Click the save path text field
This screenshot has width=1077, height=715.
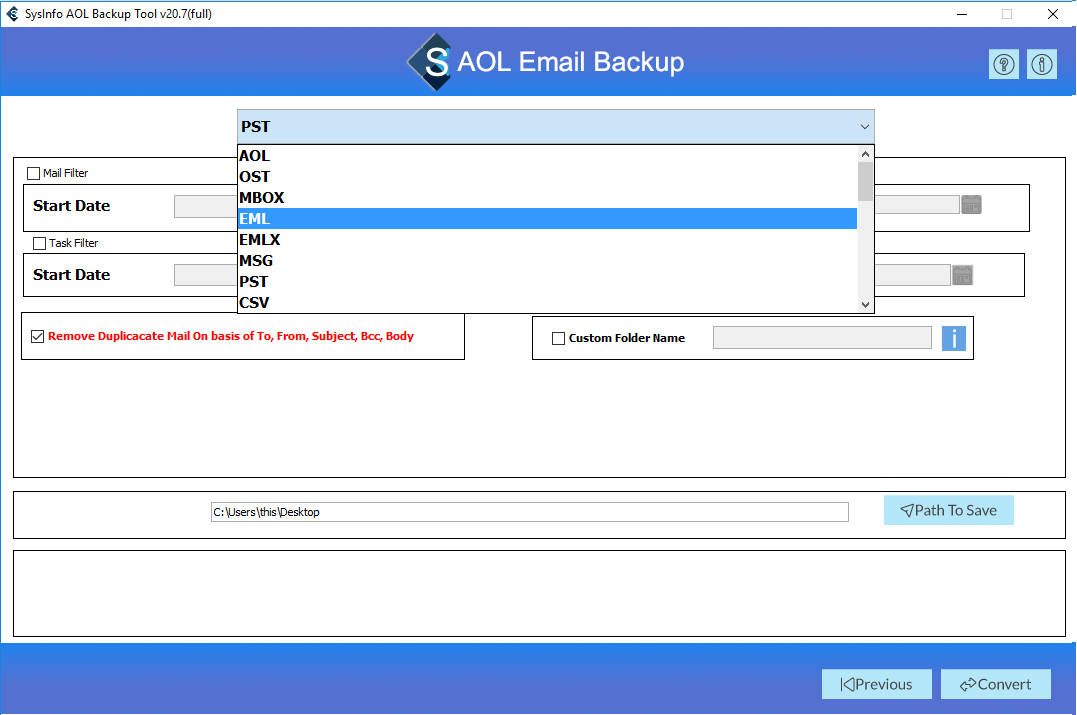click(x=530, y=512)
